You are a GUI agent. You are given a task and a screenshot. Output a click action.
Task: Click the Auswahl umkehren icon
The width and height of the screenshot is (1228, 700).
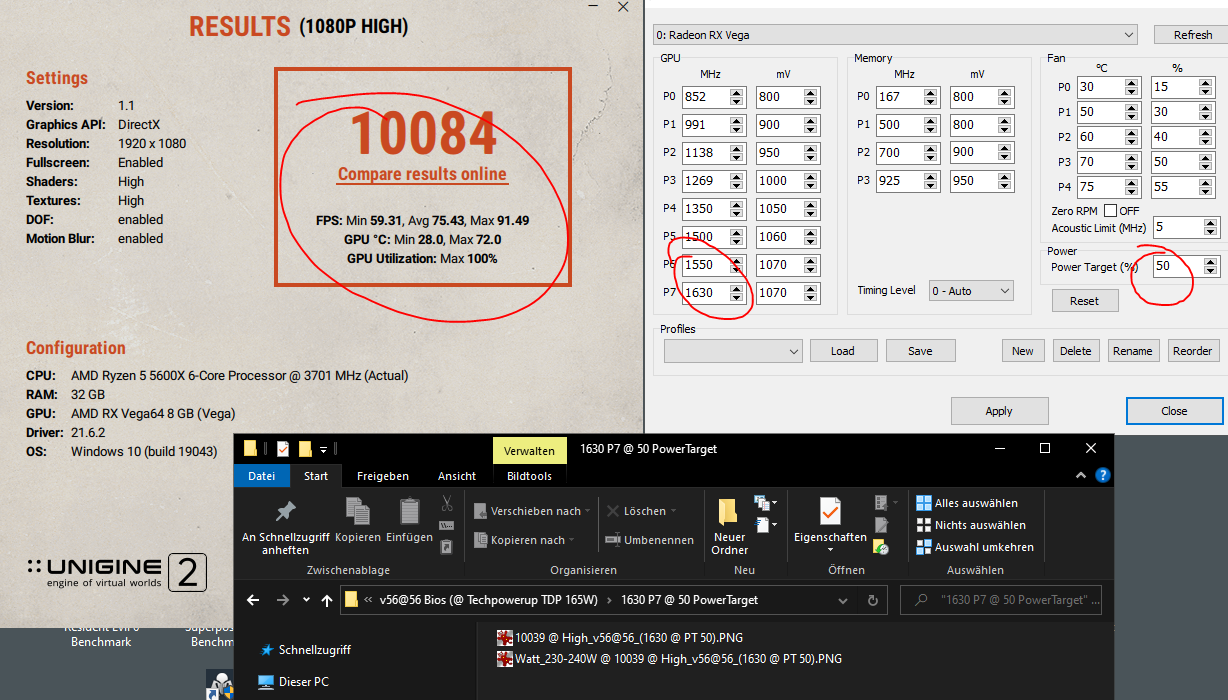point(924,547)
